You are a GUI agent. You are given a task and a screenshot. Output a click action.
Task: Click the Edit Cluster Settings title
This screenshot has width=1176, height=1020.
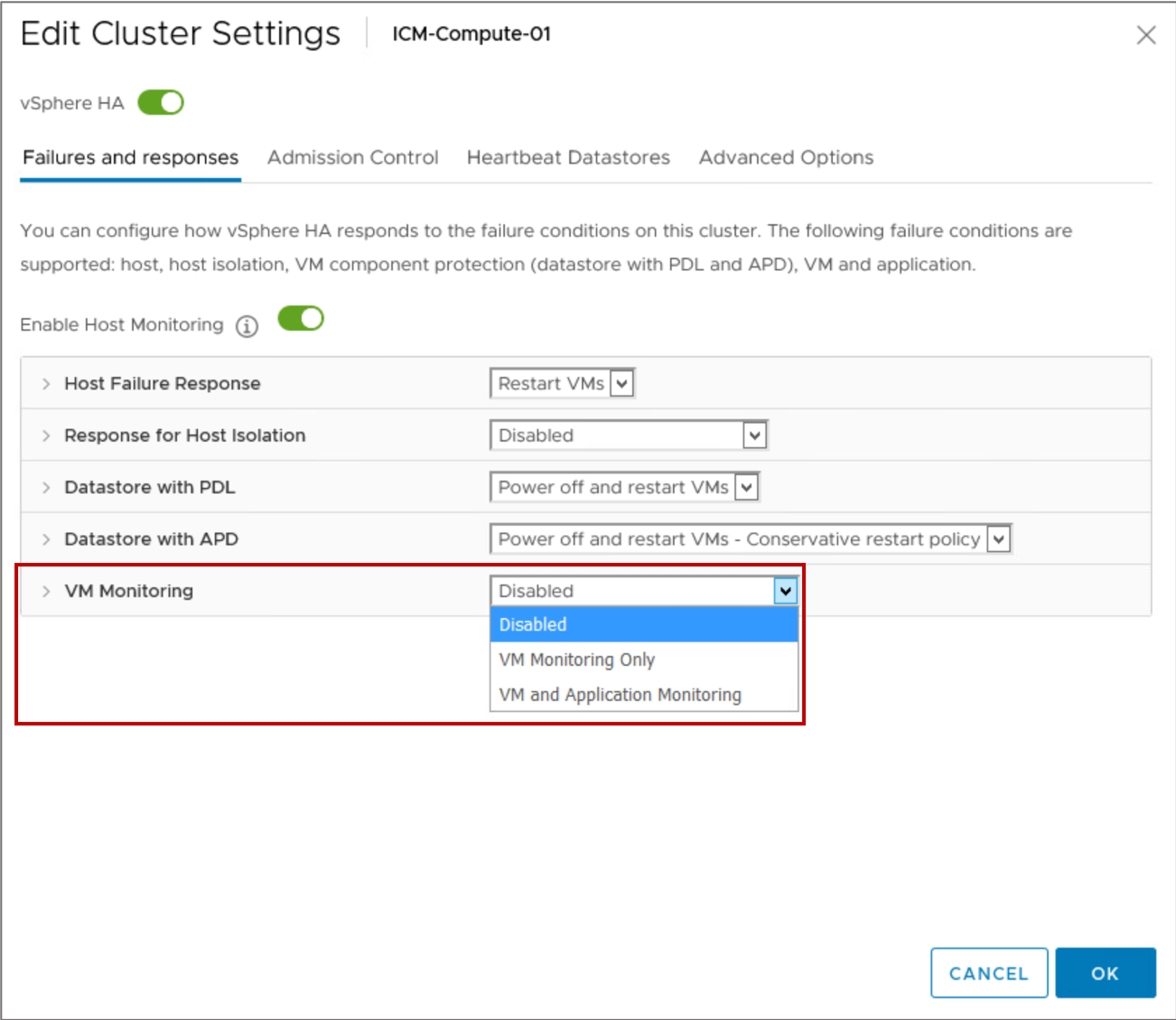[181, 34]
